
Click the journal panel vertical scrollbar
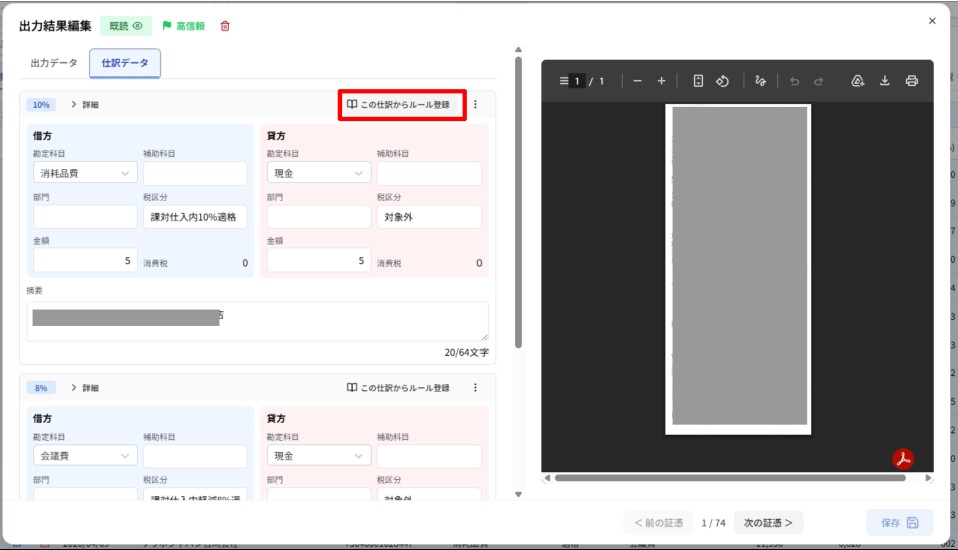point(518,202)
